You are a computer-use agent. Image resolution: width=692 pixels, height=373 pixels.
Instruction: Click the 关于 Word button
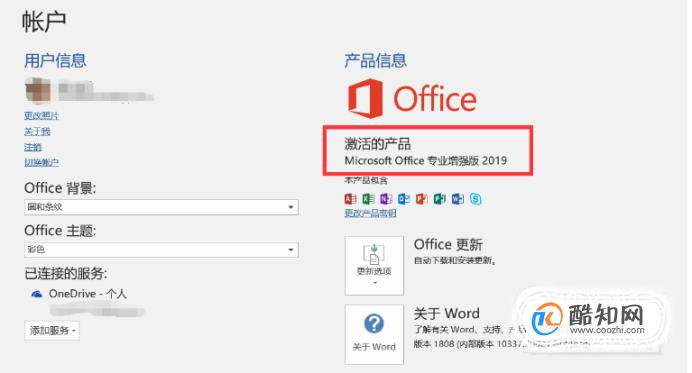coord(374,334)
